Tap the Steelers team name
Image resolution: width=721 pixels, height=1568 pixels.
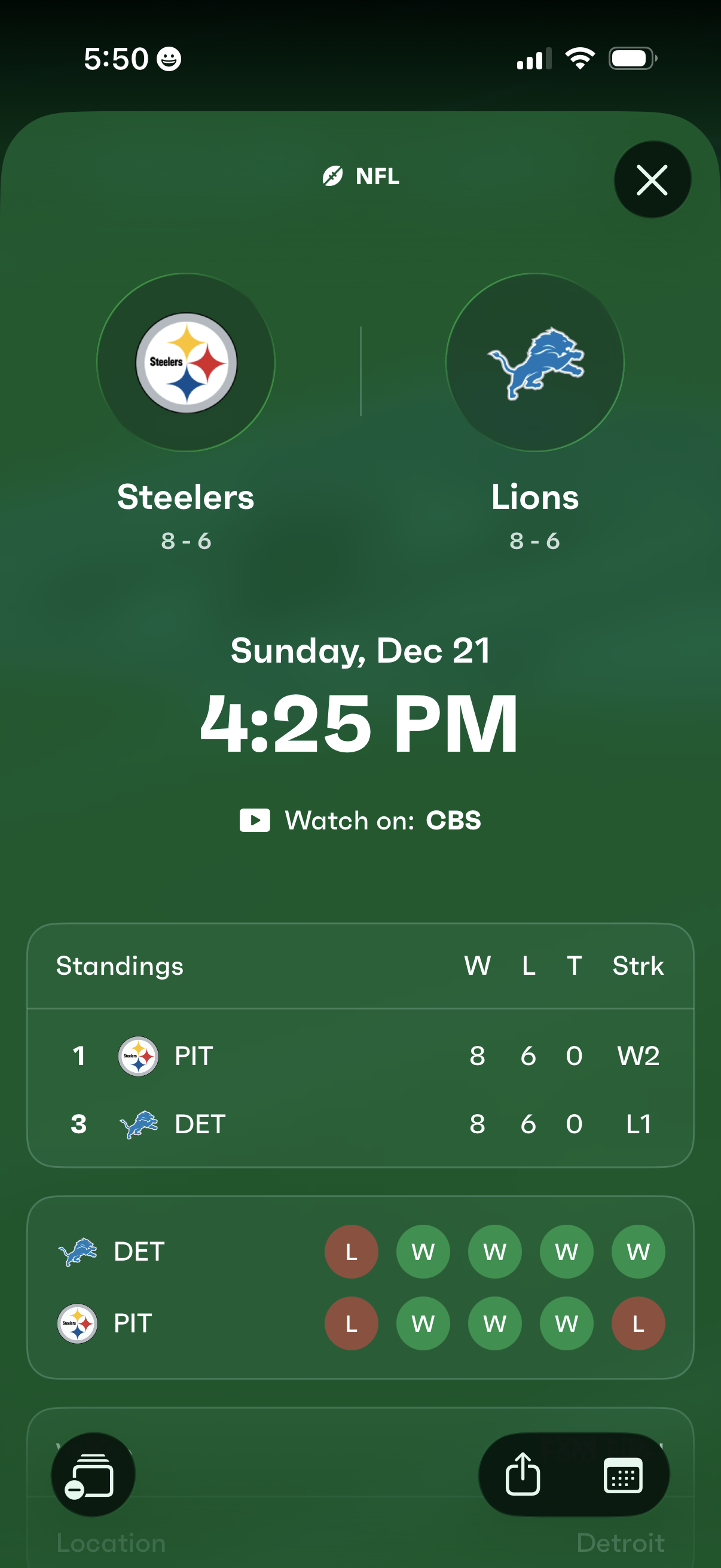[185, 497]
